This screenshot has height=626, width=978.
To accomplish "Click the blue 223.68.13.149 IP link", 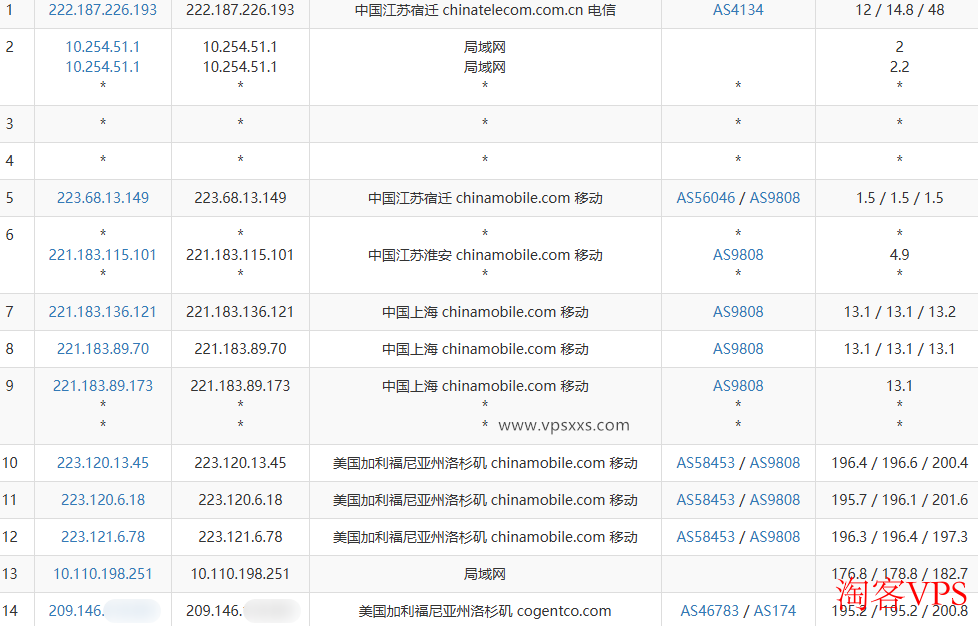I will tap(103, 198).
